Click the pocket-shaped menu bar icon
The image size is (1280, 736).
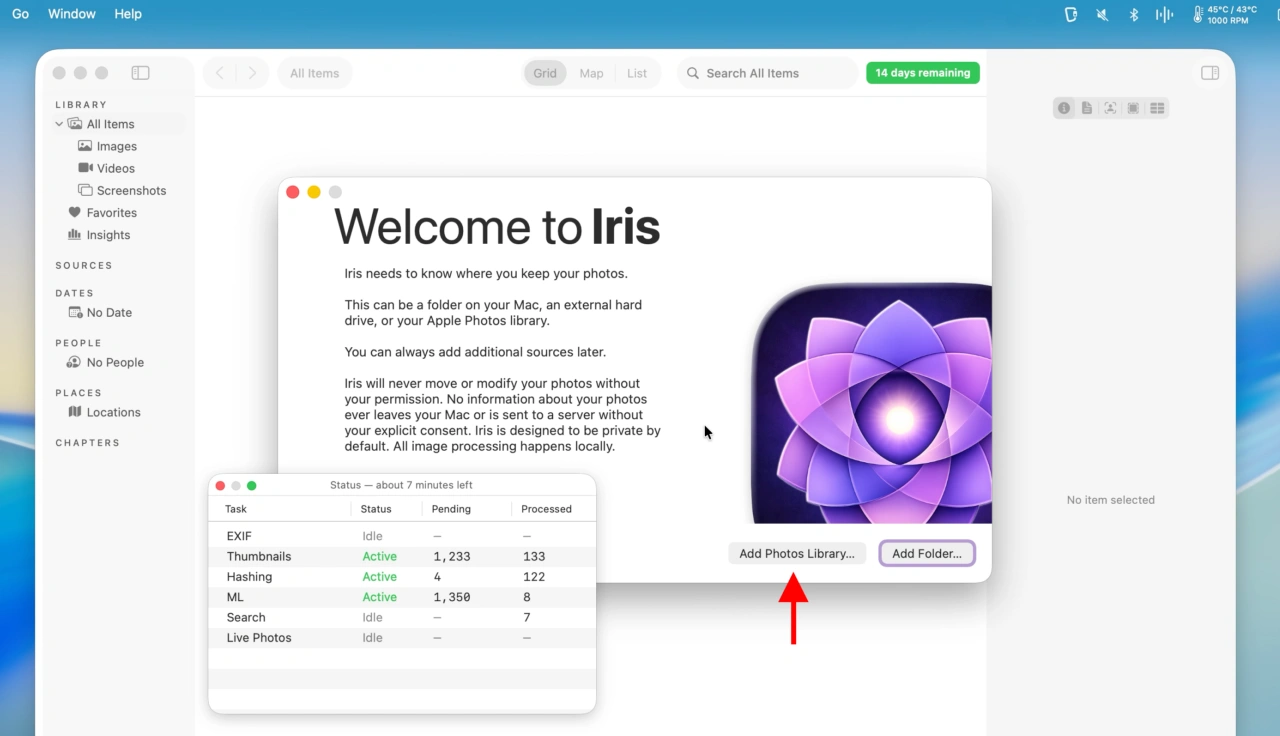click(x=1071, y=14)
